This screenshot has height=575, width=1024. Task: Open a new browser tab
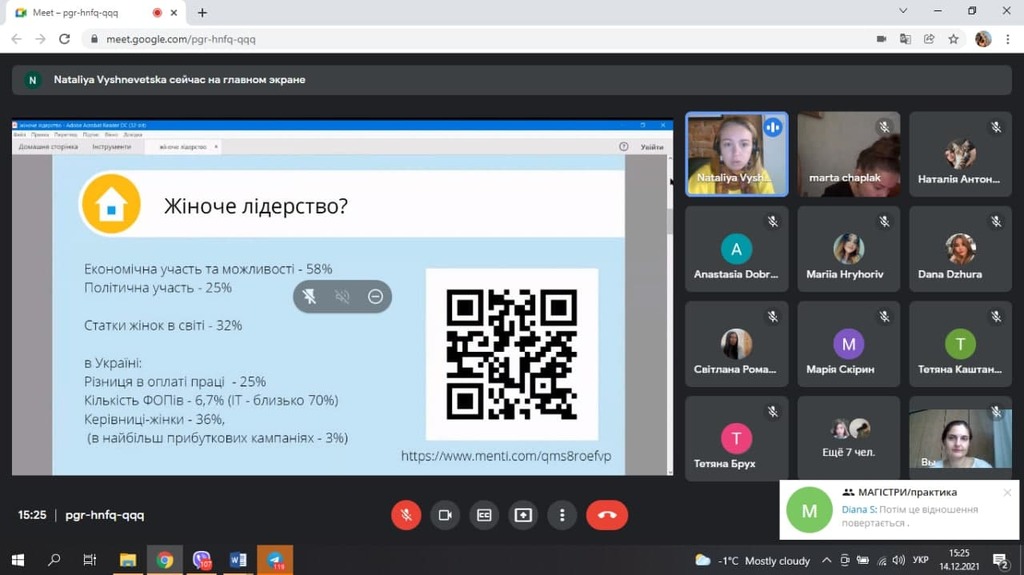click(x=202, y=13)
